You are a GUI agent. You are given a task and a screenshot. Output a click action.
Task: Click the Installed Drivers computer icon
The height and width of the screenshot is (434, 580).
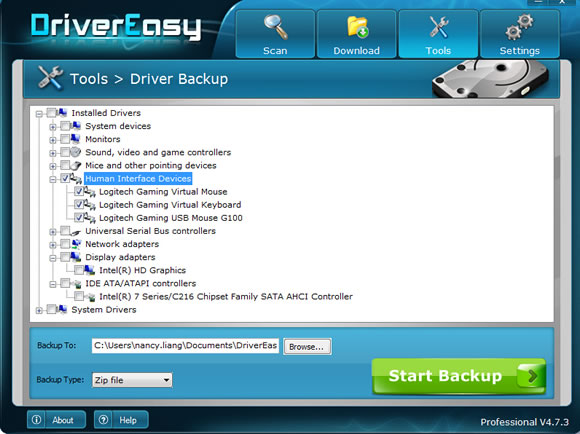tap(62, 112)
